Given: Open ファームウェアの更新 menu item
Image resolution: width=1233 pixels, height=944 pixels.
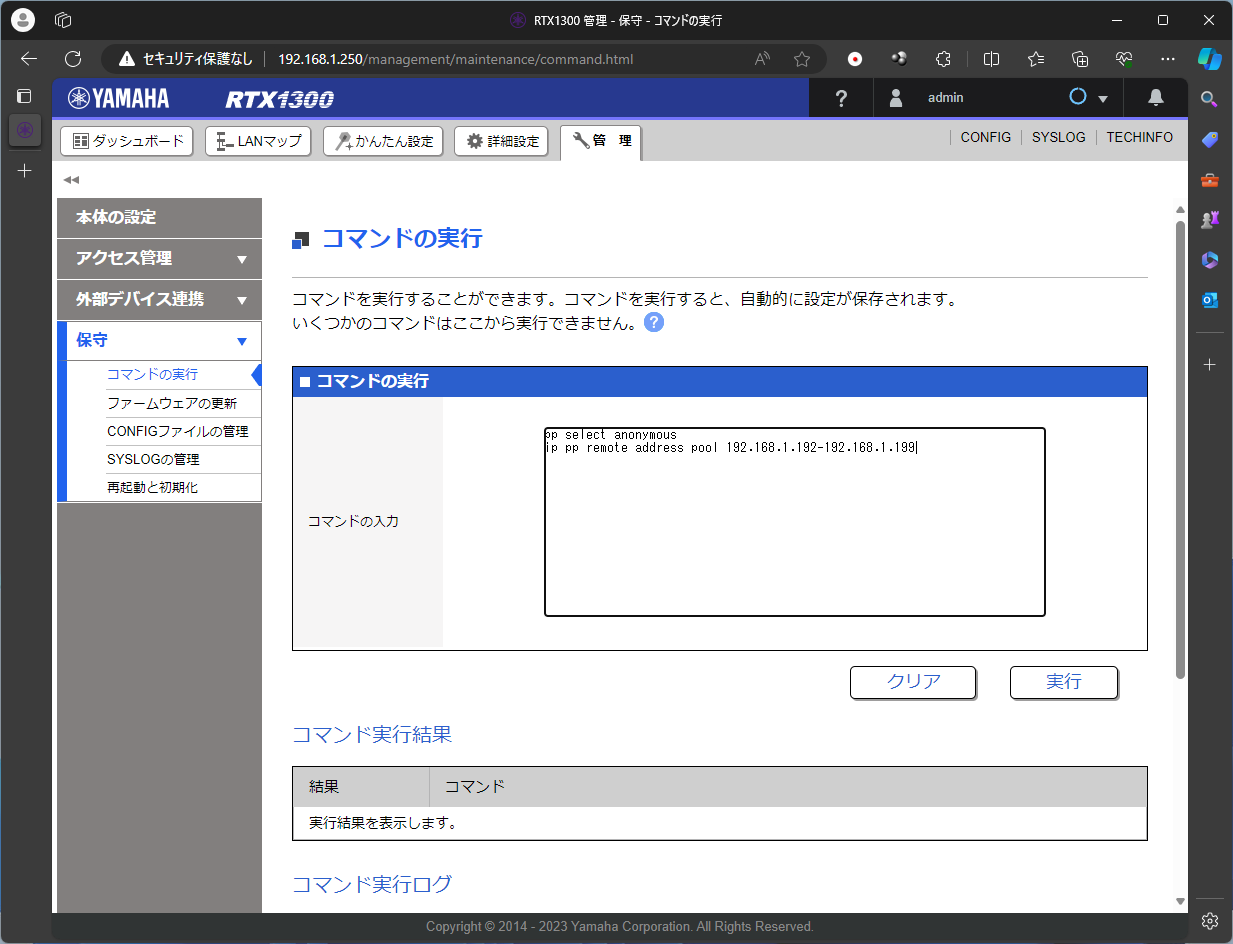Looking at the screenshot, I should coord(172,403).
